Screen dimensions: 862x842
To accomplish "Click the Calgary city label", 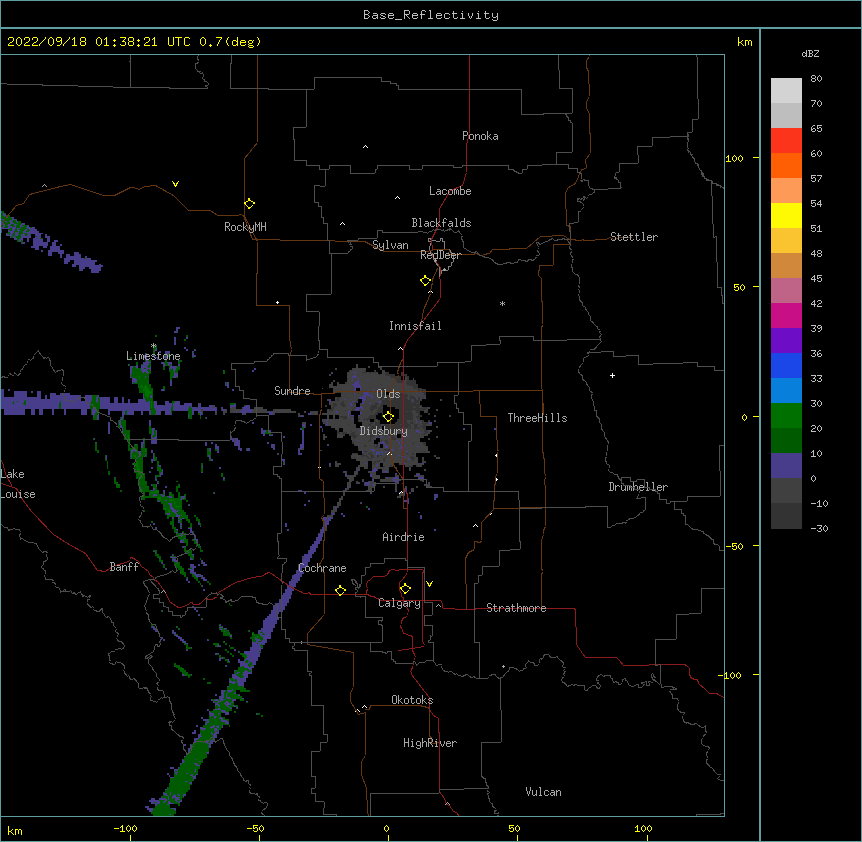I will pos(399,603).
